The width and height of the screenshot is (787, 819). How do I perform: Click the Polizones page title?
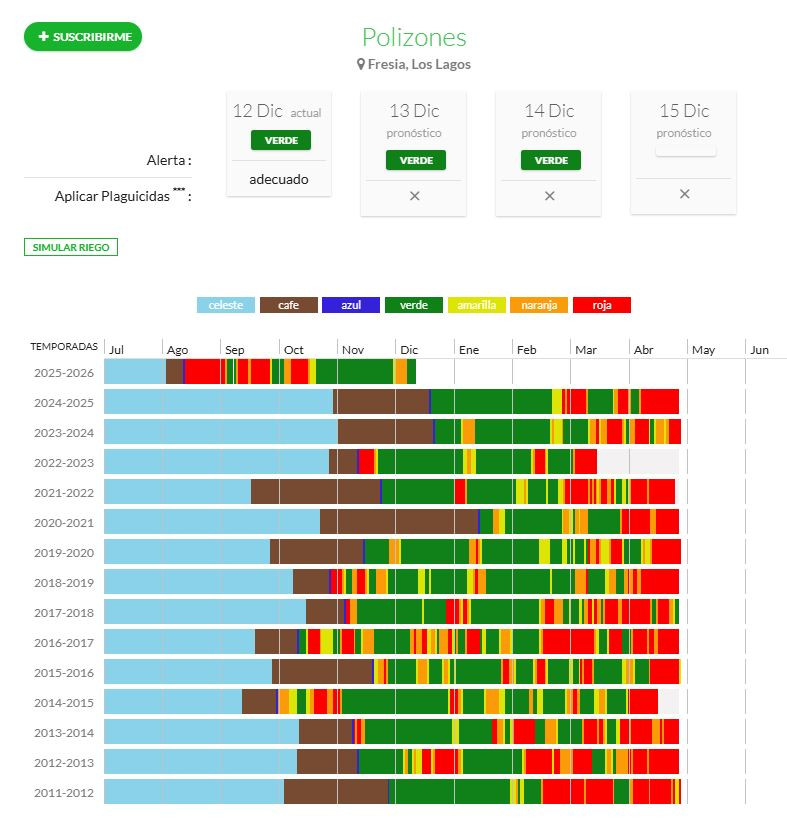414,38
